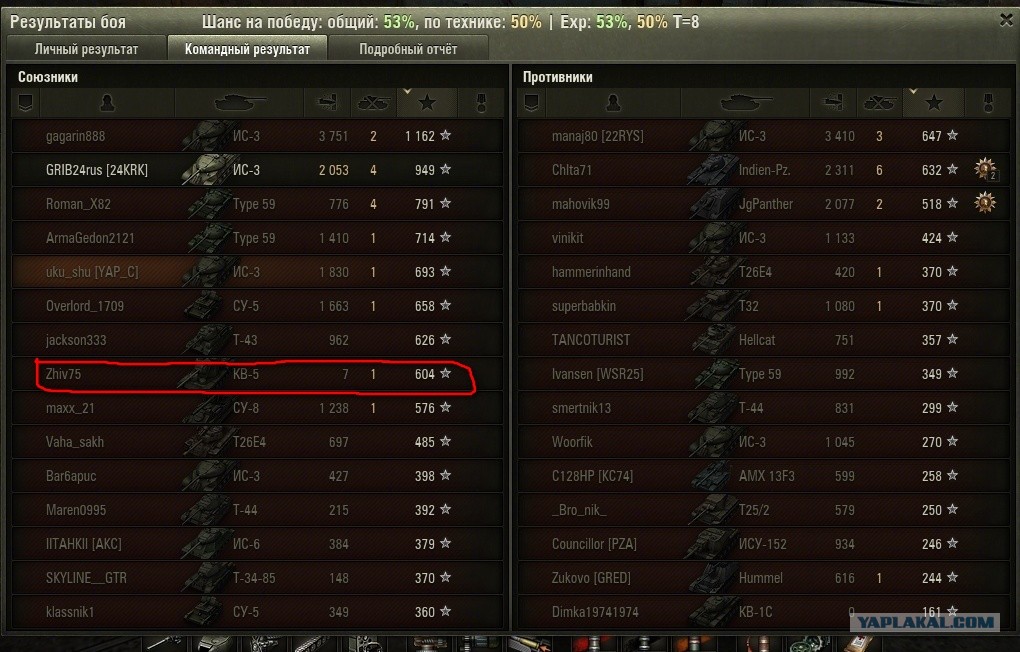
Task: Sort allies by tank vehicle icon
Action: [x=239, y=102]
